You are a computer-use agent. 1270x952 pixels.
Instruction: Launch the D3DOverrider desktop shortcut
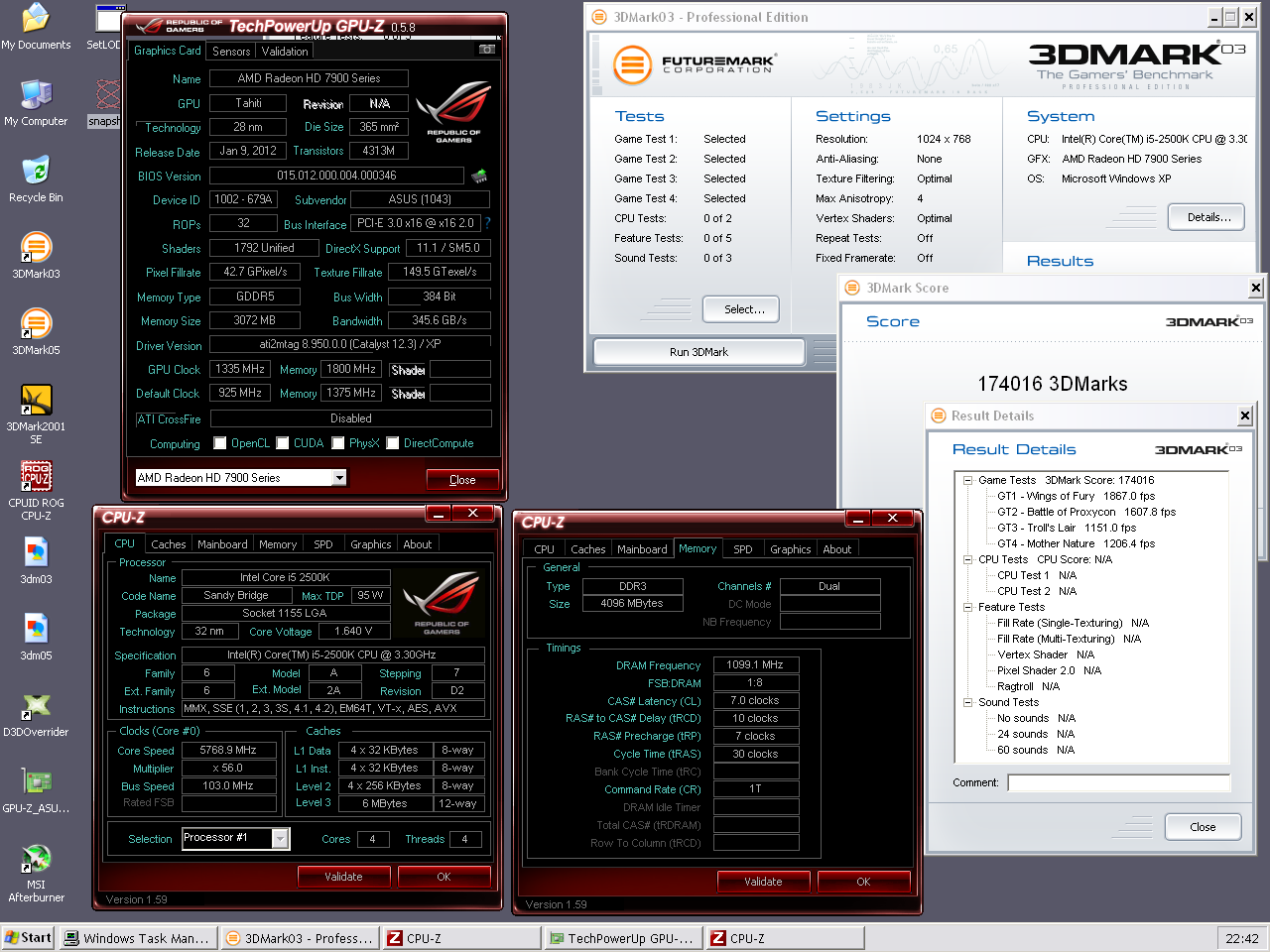coord(36,714)
